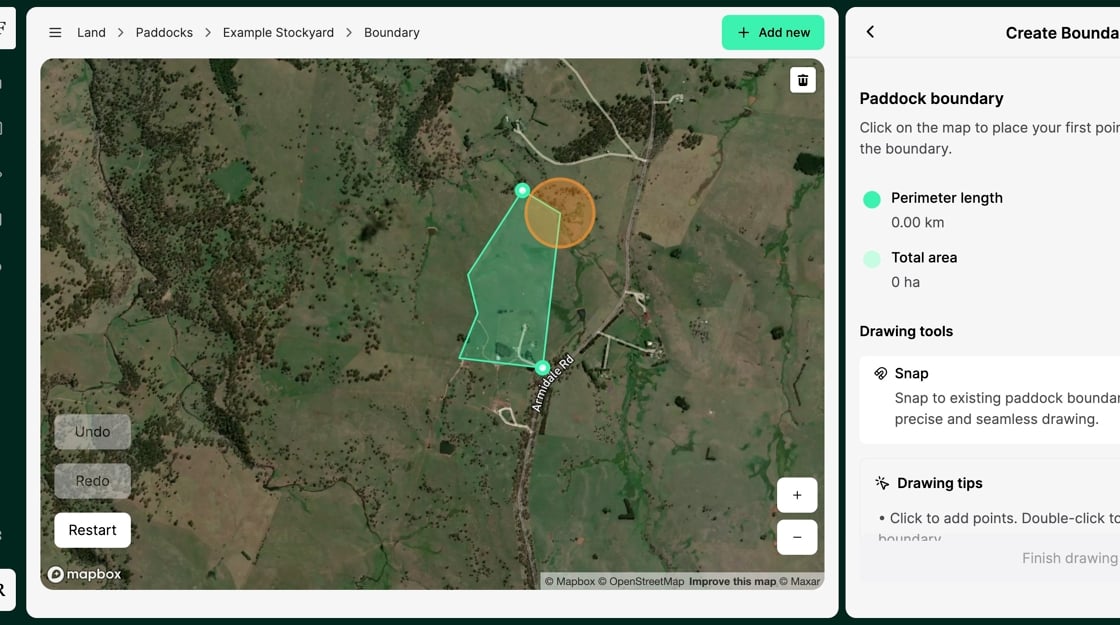Undo the last boundary point
The width and height of the screenshot is (1120, 625).
click(93, 432)
